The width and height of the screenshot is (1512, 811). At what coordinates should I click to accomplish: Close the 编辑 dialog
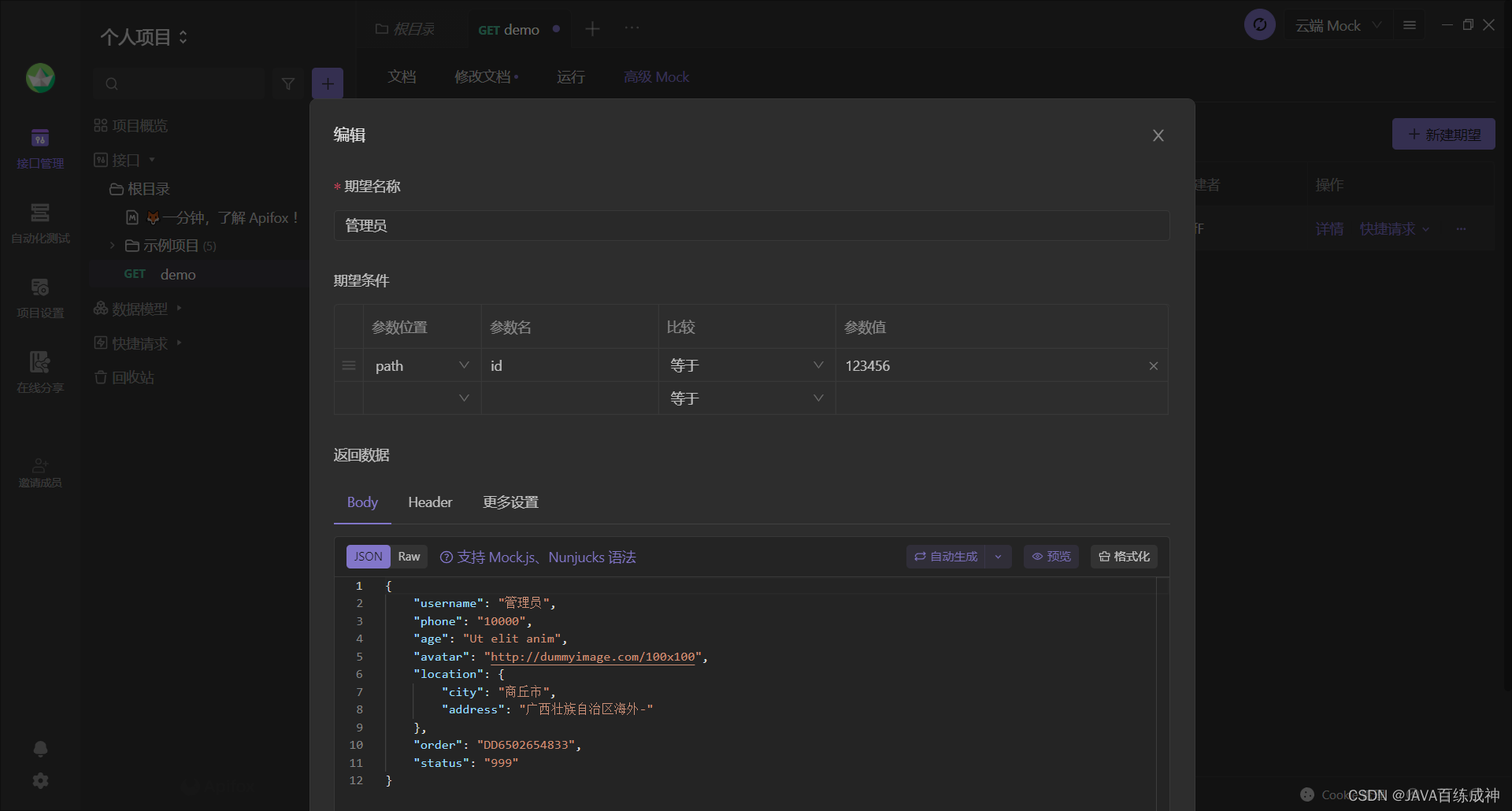[x=1158, y=135]
